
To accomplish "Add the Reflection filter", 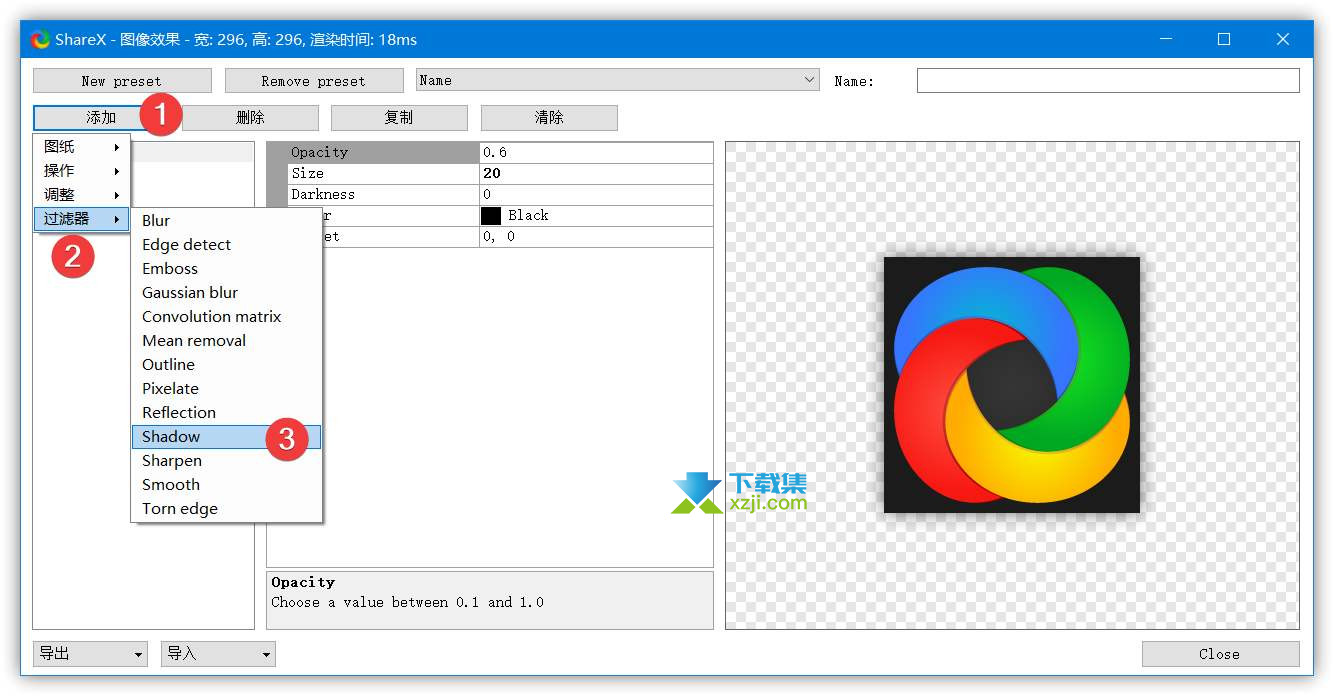I will 227,413.
